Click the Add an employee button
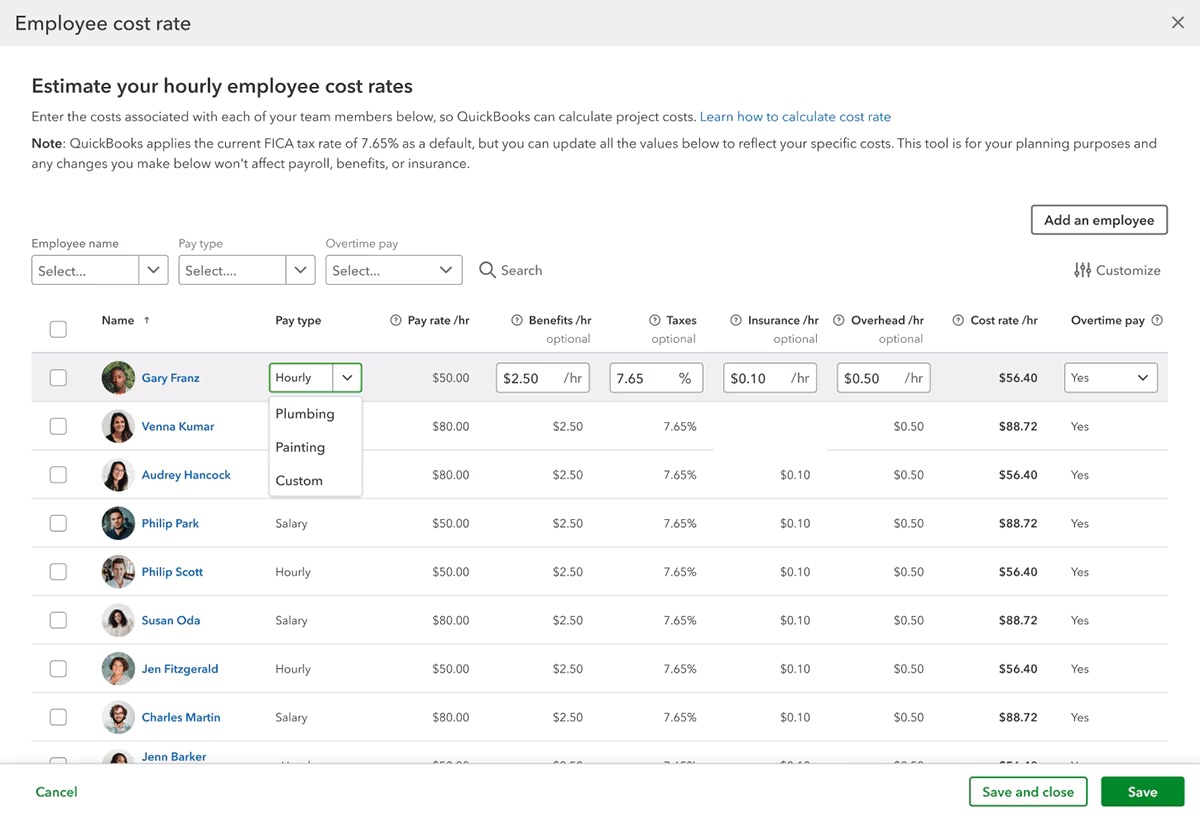This screenshot has width=1200, height=818. (x=1098, y=220)
